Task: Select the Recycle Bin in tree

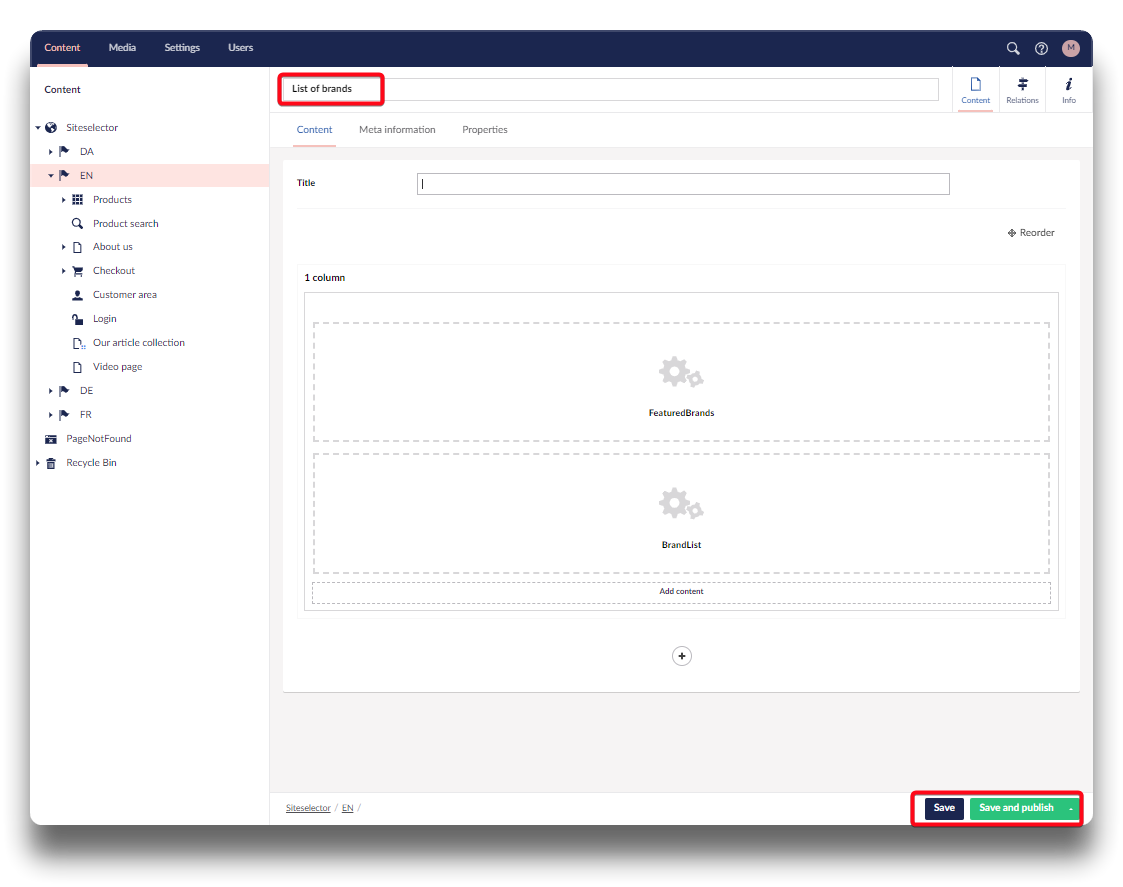Action: (91, 463)
